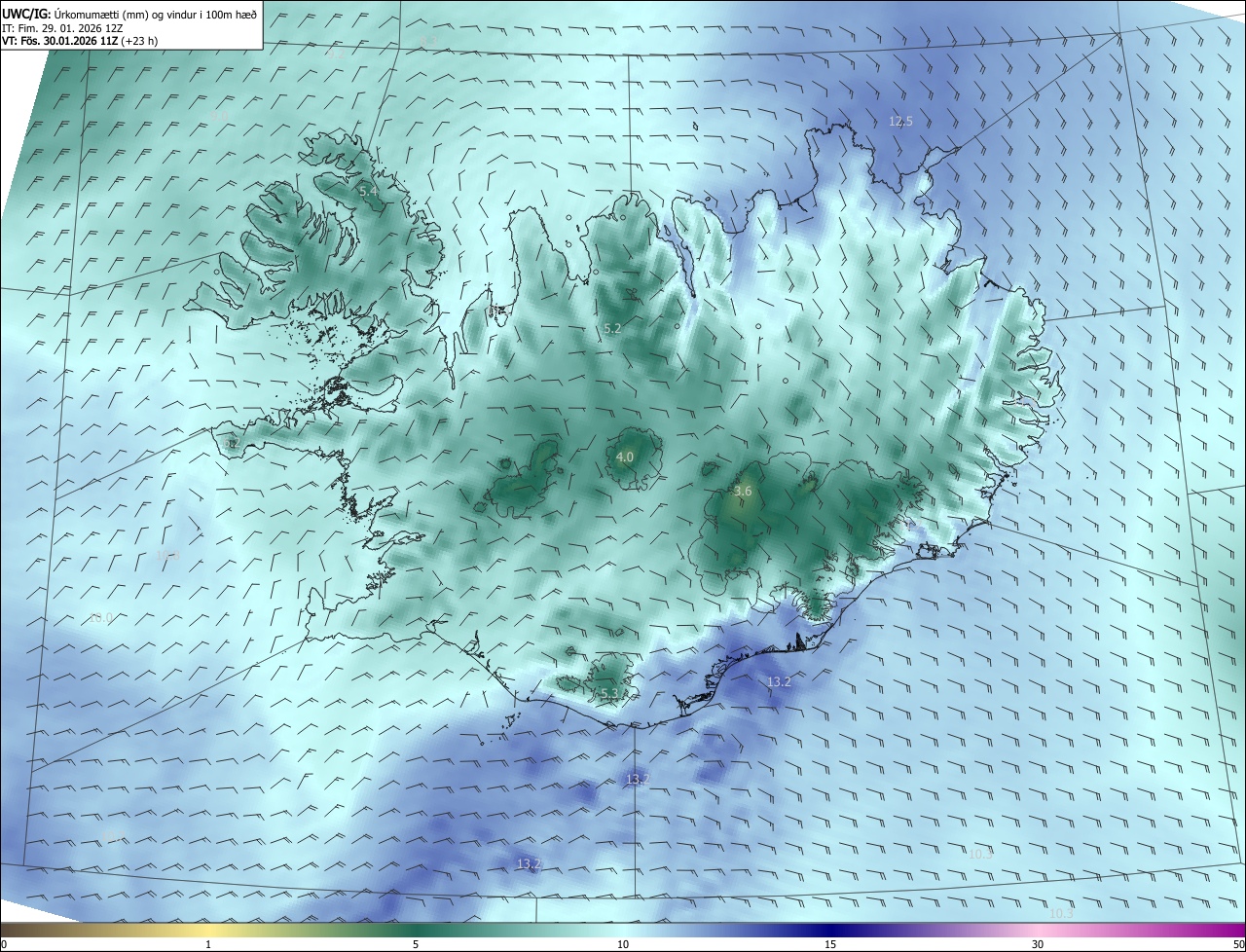Click the 5.4 value on the Westfjords

click(369, 192)
